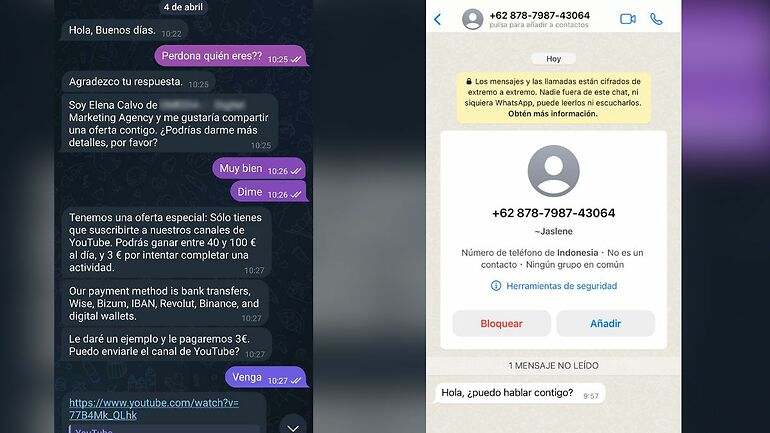Click the info icon beside Herramientas de seguridad
The width and height of the screenshot is (770, 433).
pyautogui.click(x=496, y=286)
